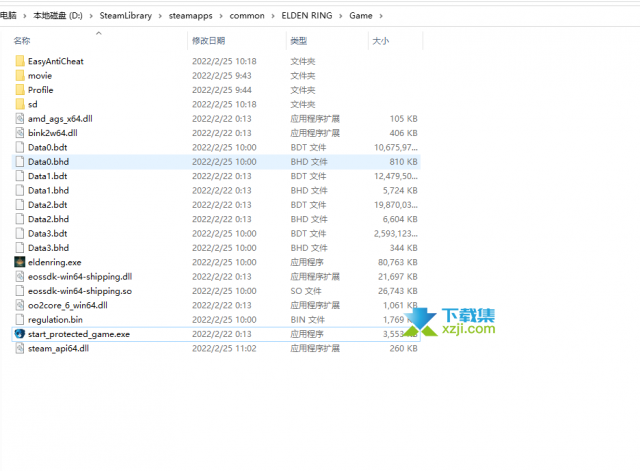Screen dimensions: 640x471
Task: Sort files by 名称 column header
Action: (22, 41)
